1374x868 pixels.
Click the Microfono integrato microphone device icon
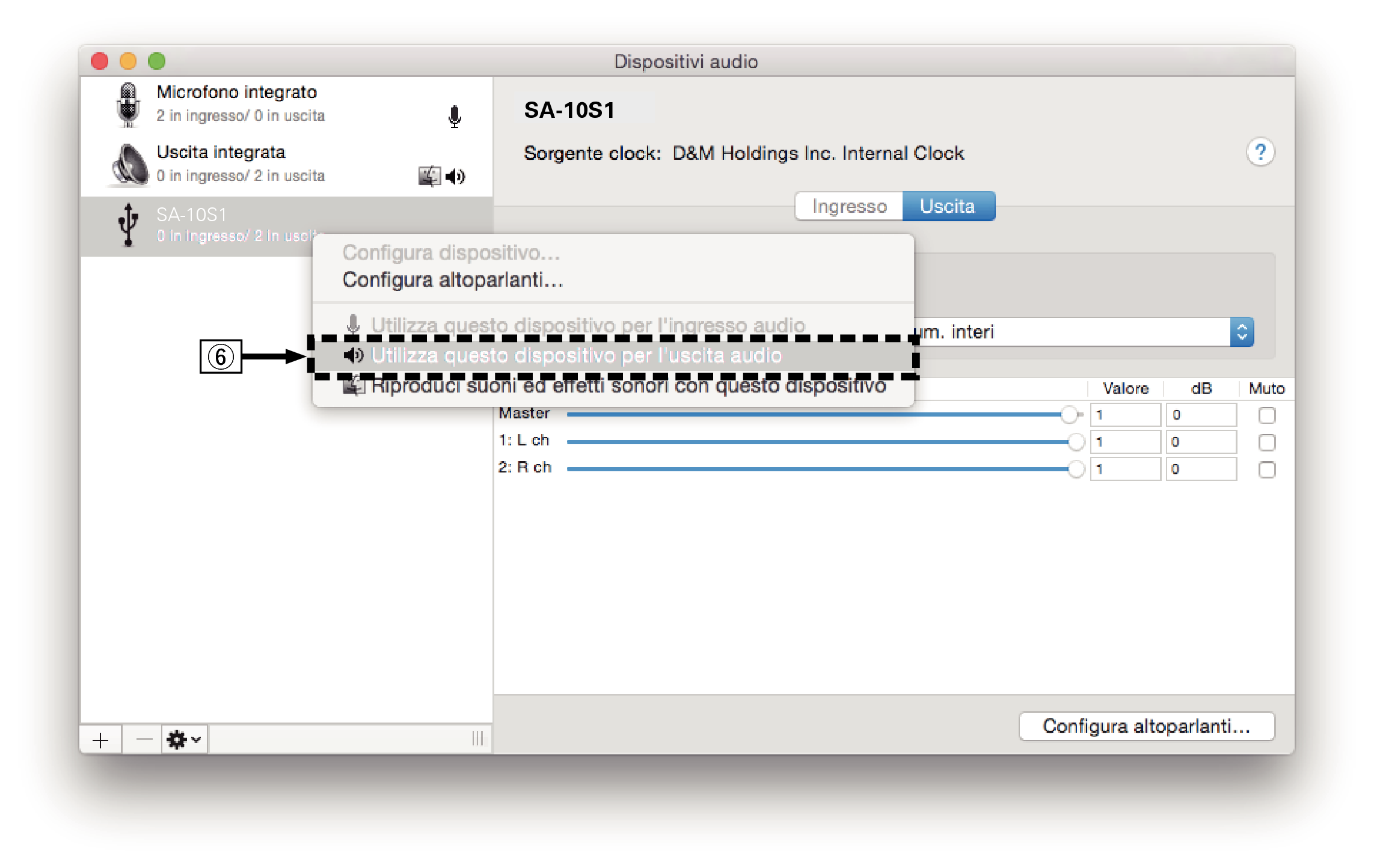(127, 105)
